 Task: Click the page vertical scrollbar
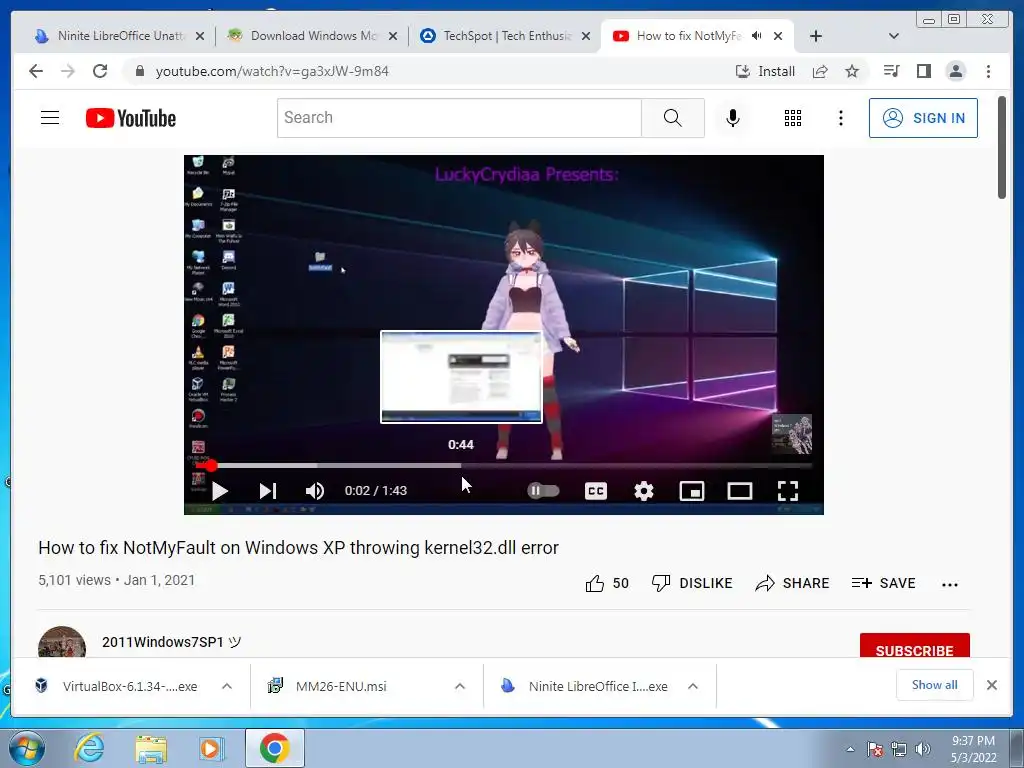click(1002, 148)
